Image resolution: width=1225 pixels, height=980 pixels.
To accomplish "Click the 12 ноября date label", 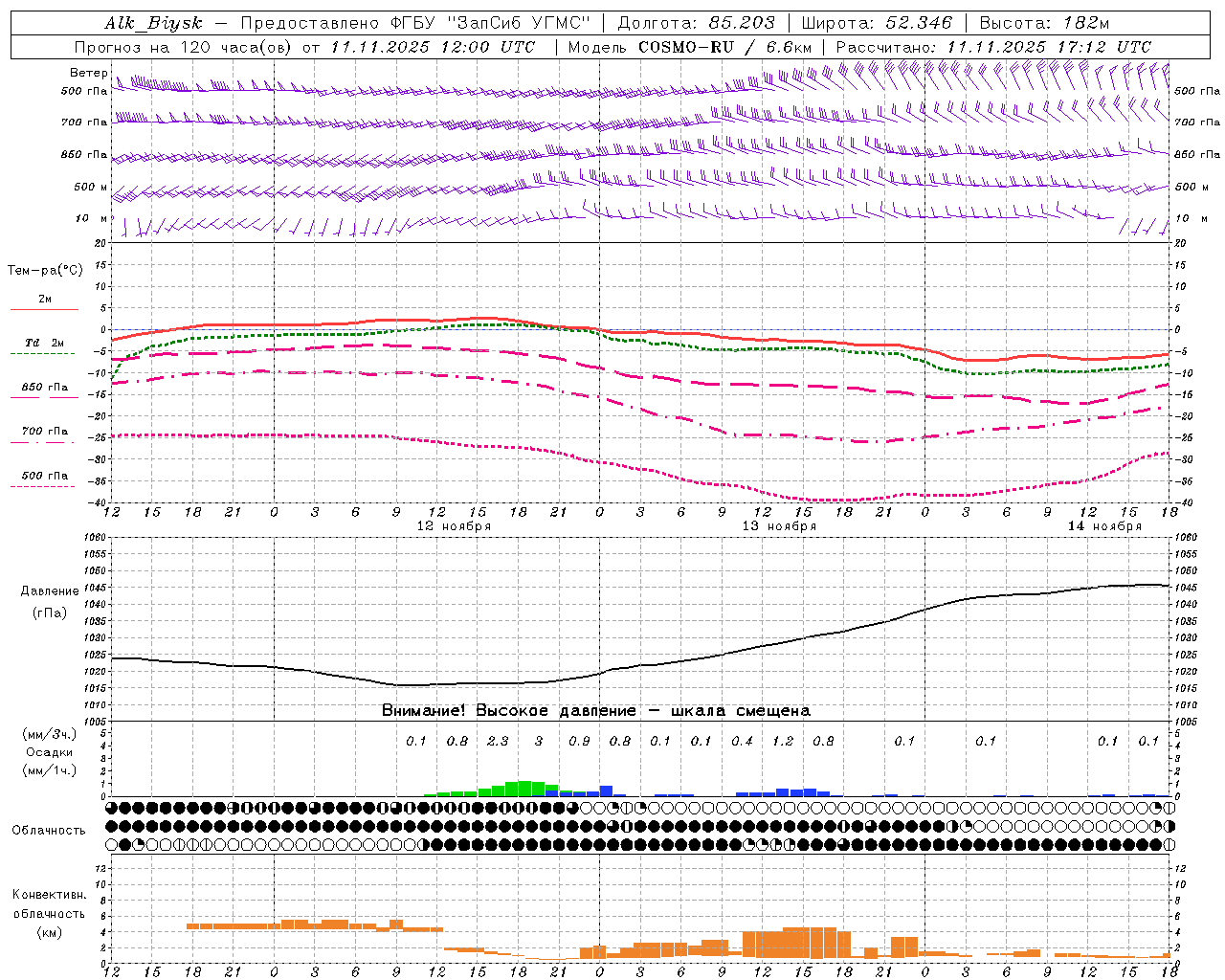I will point(454,526).
